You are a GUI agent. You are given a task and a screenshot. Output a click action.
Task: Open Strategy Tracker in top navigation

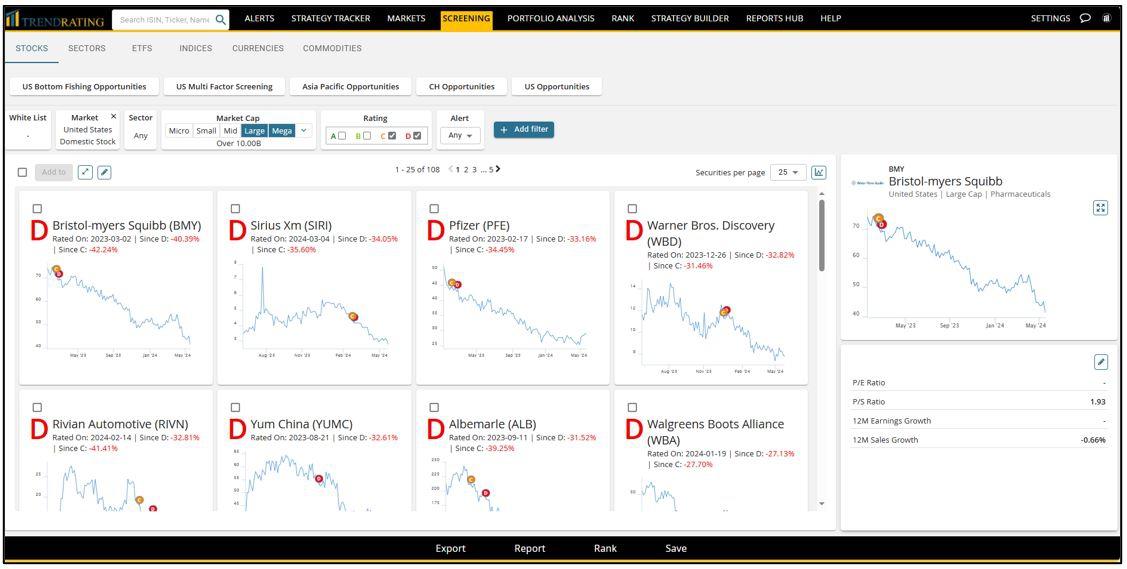331,19
